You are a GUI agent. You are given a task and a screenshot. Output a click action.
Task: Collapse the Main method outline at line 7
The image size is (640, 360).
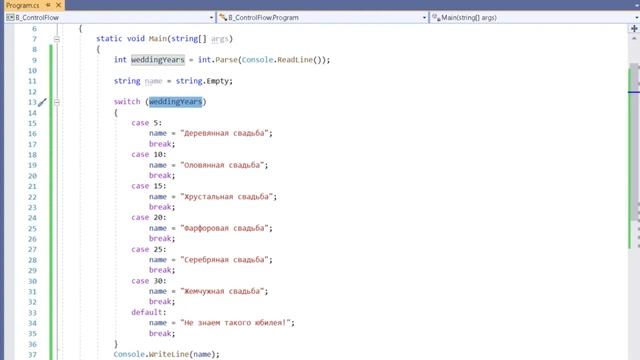click(x=57, y=39)
